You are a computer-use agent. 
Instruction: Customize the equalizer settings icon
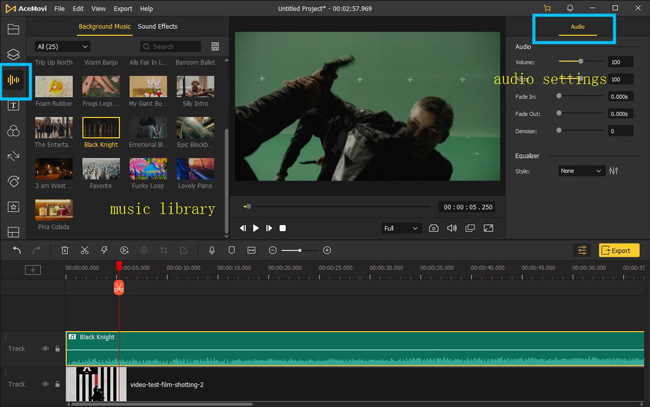614,171
